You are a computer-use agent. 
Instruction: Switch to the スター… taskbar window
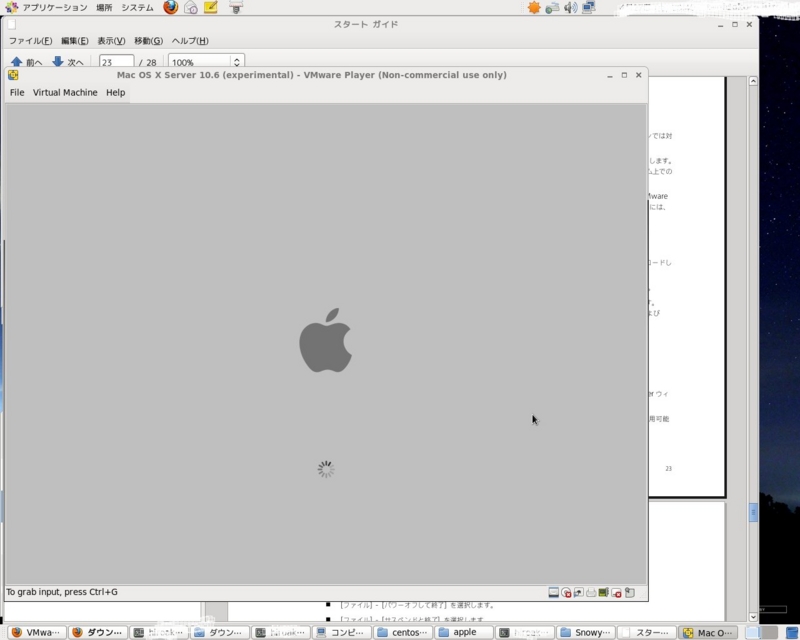tap(646, 632)
